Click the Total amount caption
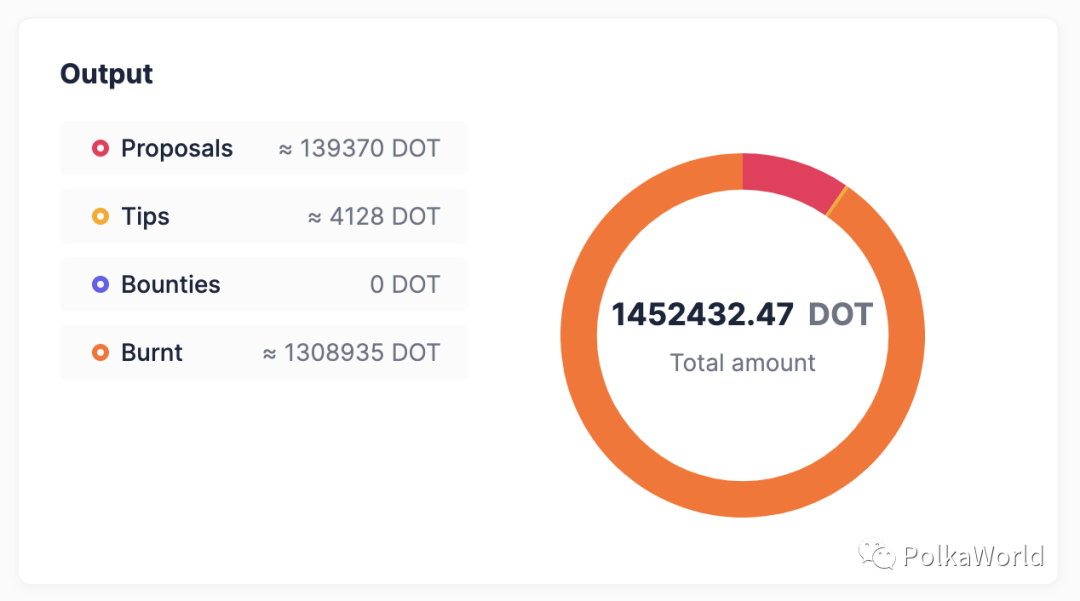The width and height of the screenshot is (1080, 601). [x=743, y=363]
